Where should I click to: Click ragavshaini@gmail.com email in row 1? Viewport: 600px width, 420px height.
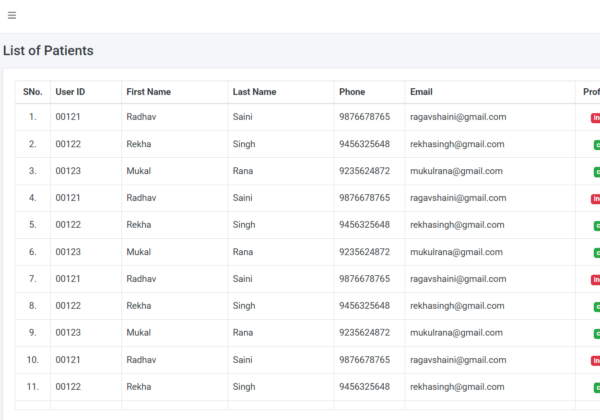(x=458, y=117)
